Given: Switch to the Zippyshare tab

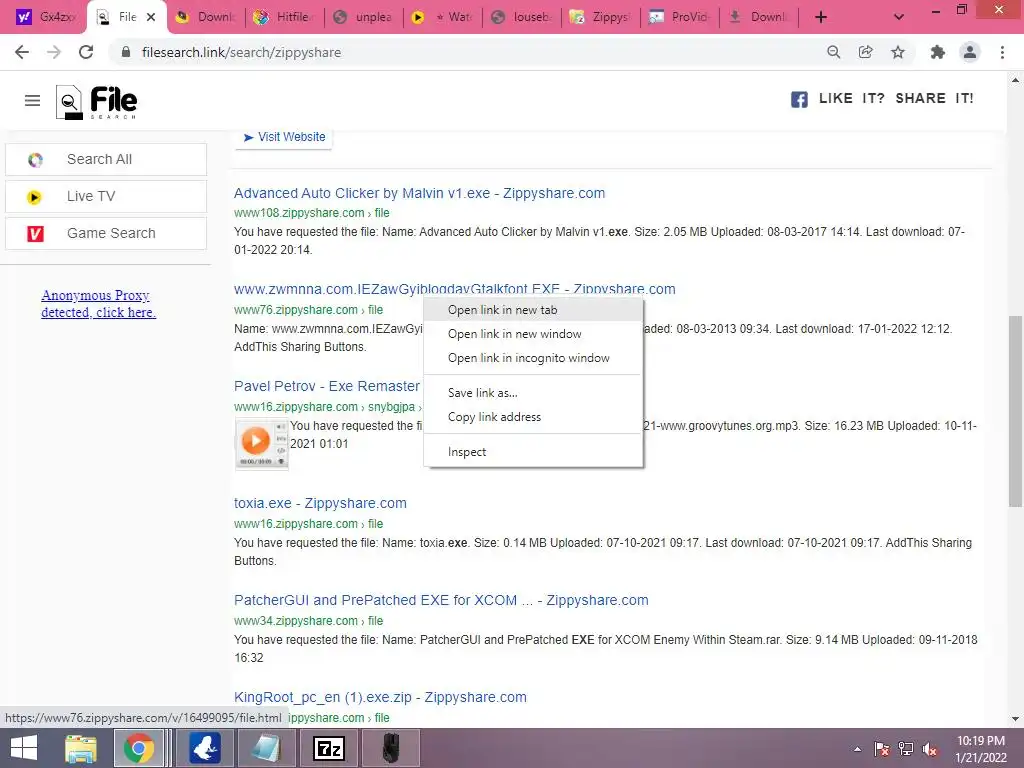Looking at the screenshot, I should click(601, 17).
